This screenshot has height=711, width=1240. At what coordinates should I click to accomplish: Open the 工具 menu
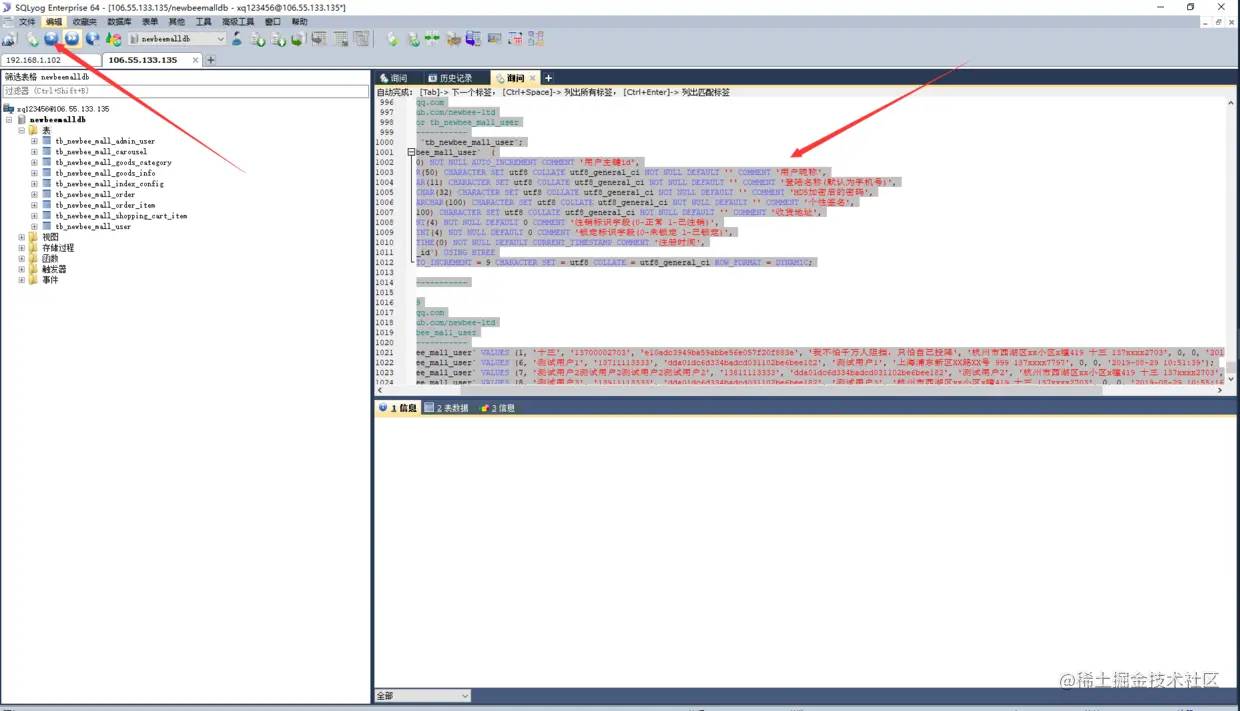[x=204, y=22]
